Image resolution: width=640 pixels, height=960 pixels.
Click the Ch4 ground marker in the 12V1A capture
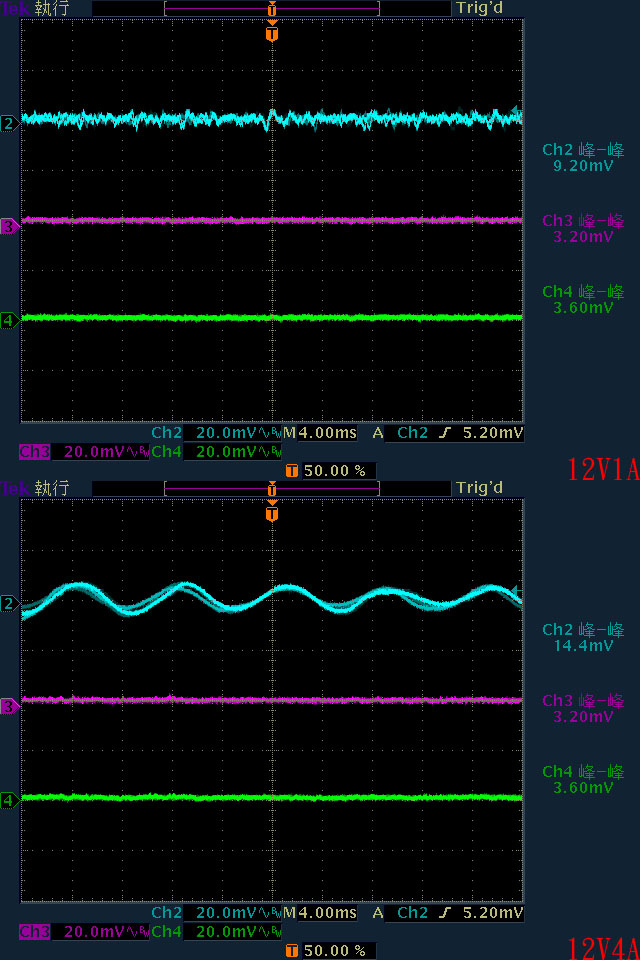tap(9, 320)
